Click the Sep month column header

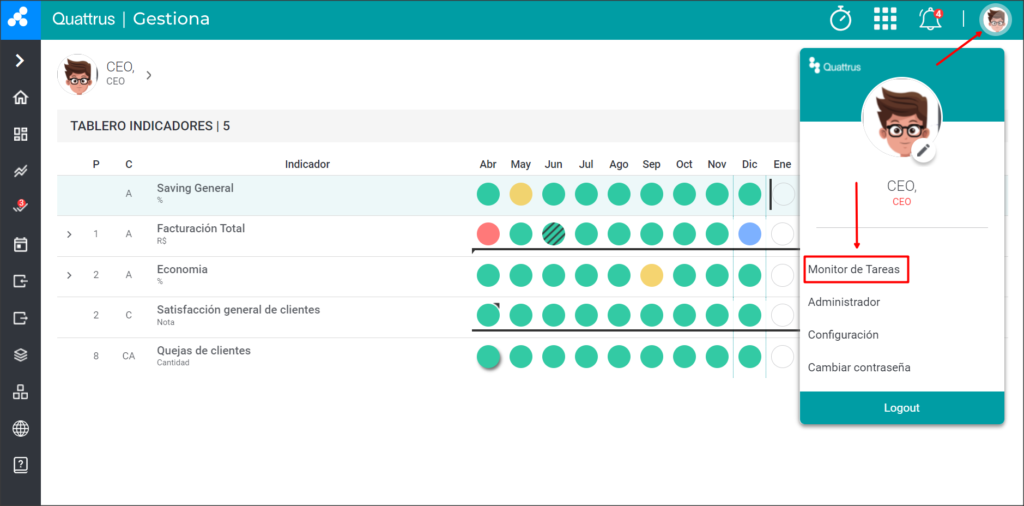point(652,165)
